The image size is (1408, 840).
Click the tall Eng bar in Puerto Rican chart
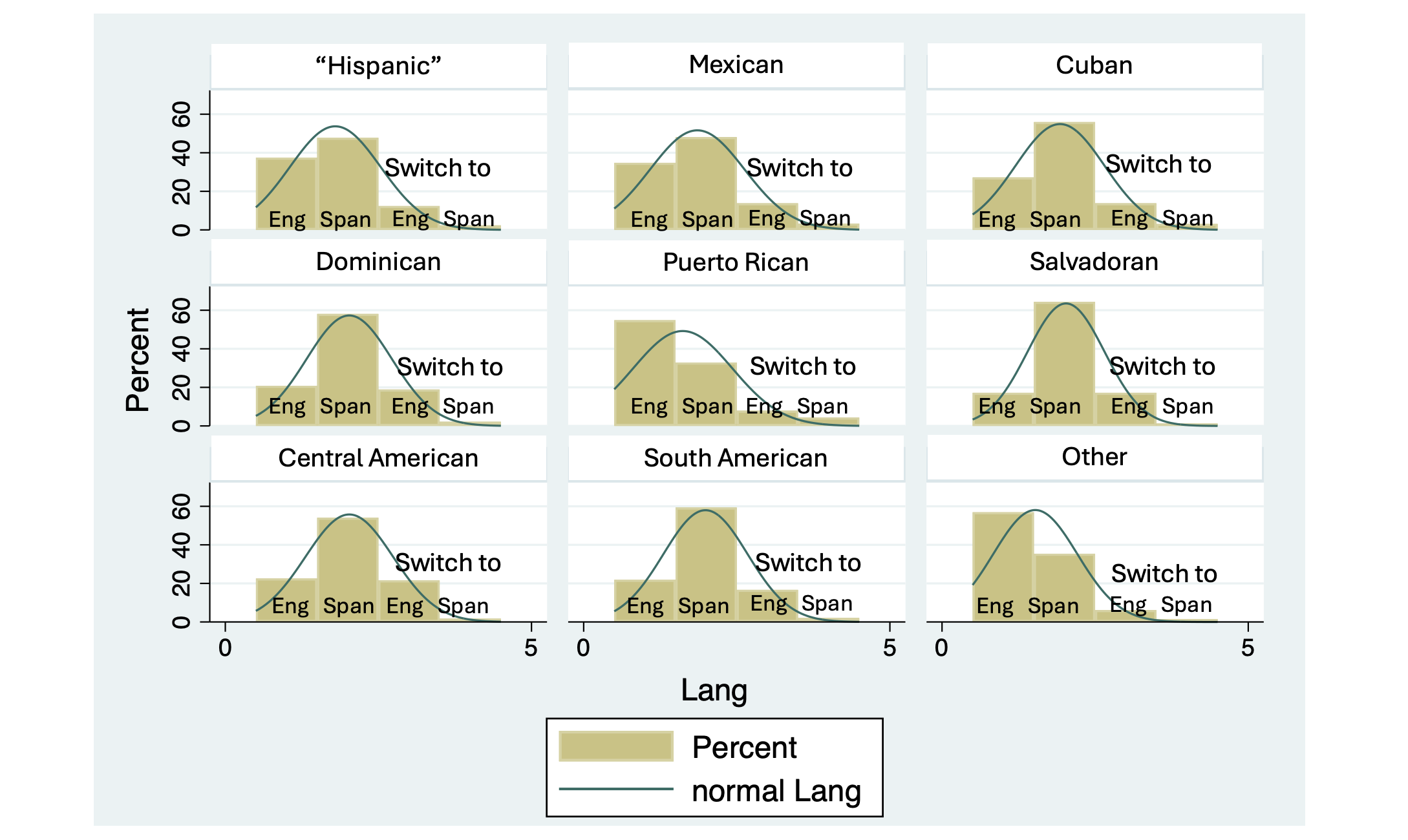pyautogui.click(x=645, y=372)
